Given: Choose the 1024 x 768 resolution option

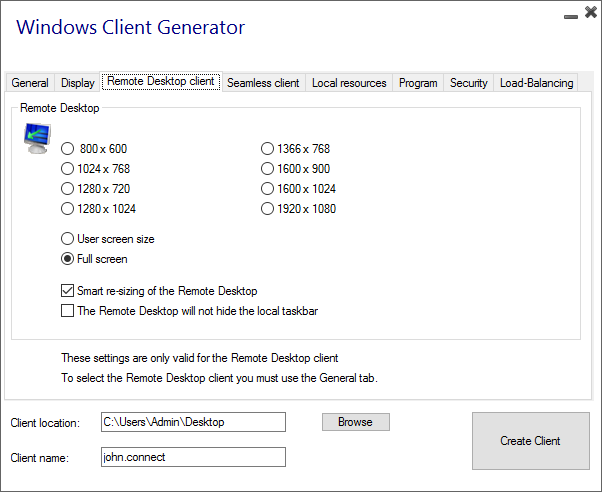Looking at the screenshot, I should [x=68, y=169].
